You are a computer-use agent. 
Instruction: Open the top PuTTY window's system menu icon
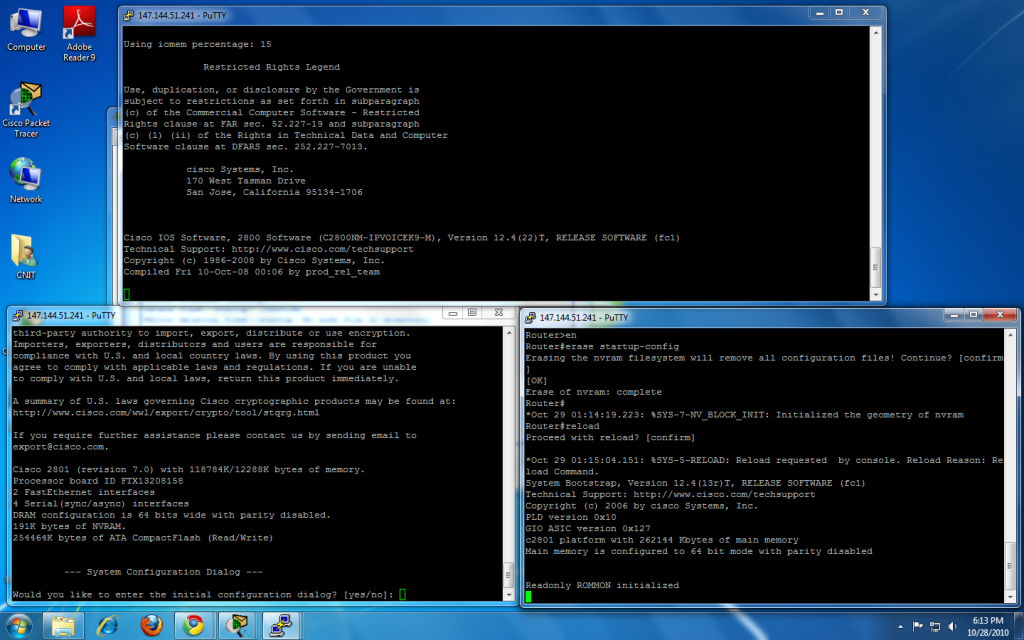128,14
